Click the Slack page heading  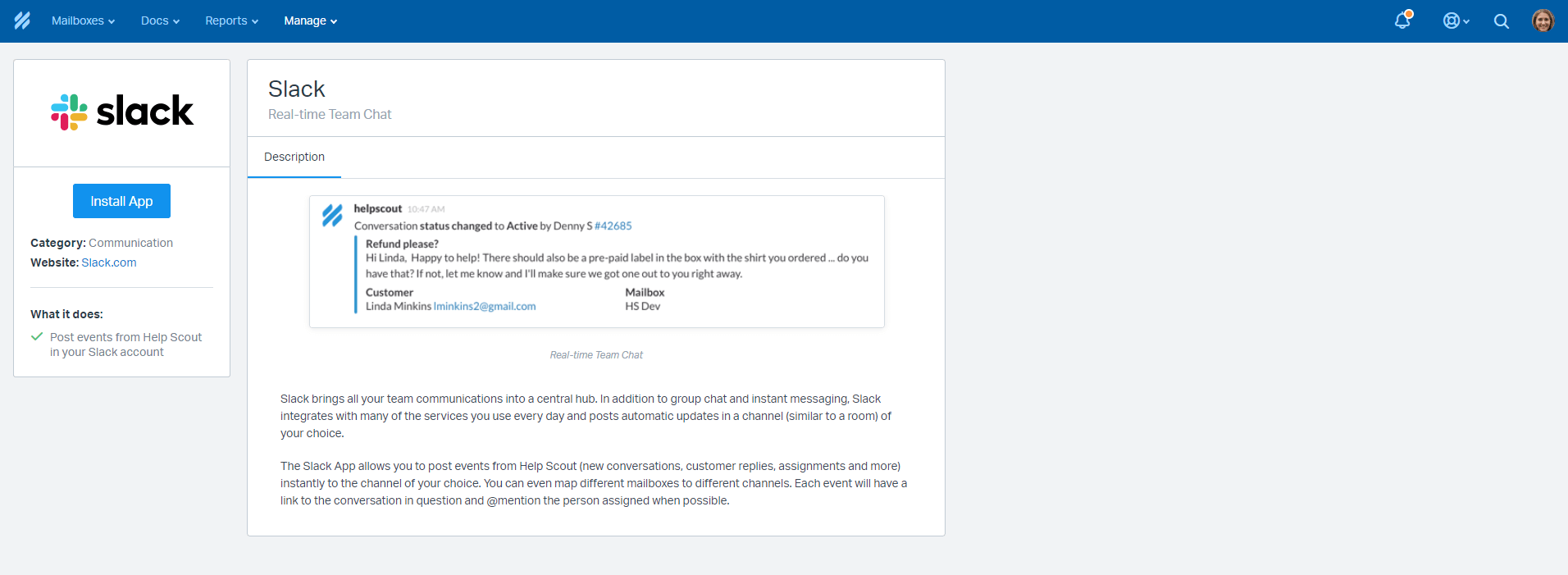pos(297,89)
